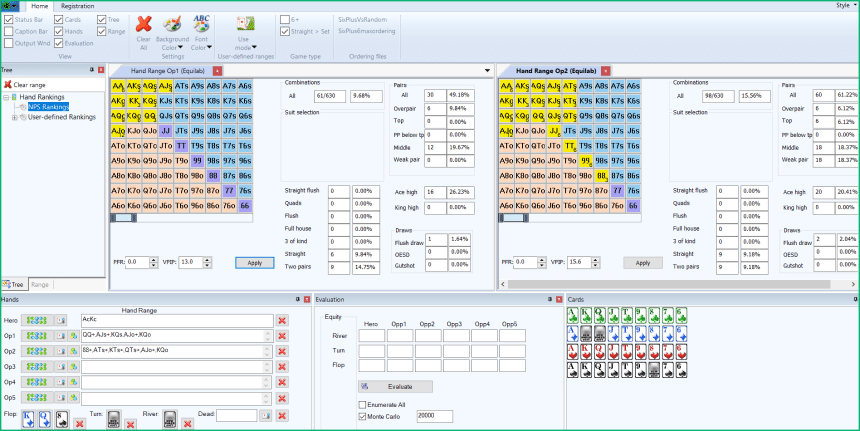Enable the Caption Bar checkbox
The width and height of the screenshot is (860, 431).
9,31
